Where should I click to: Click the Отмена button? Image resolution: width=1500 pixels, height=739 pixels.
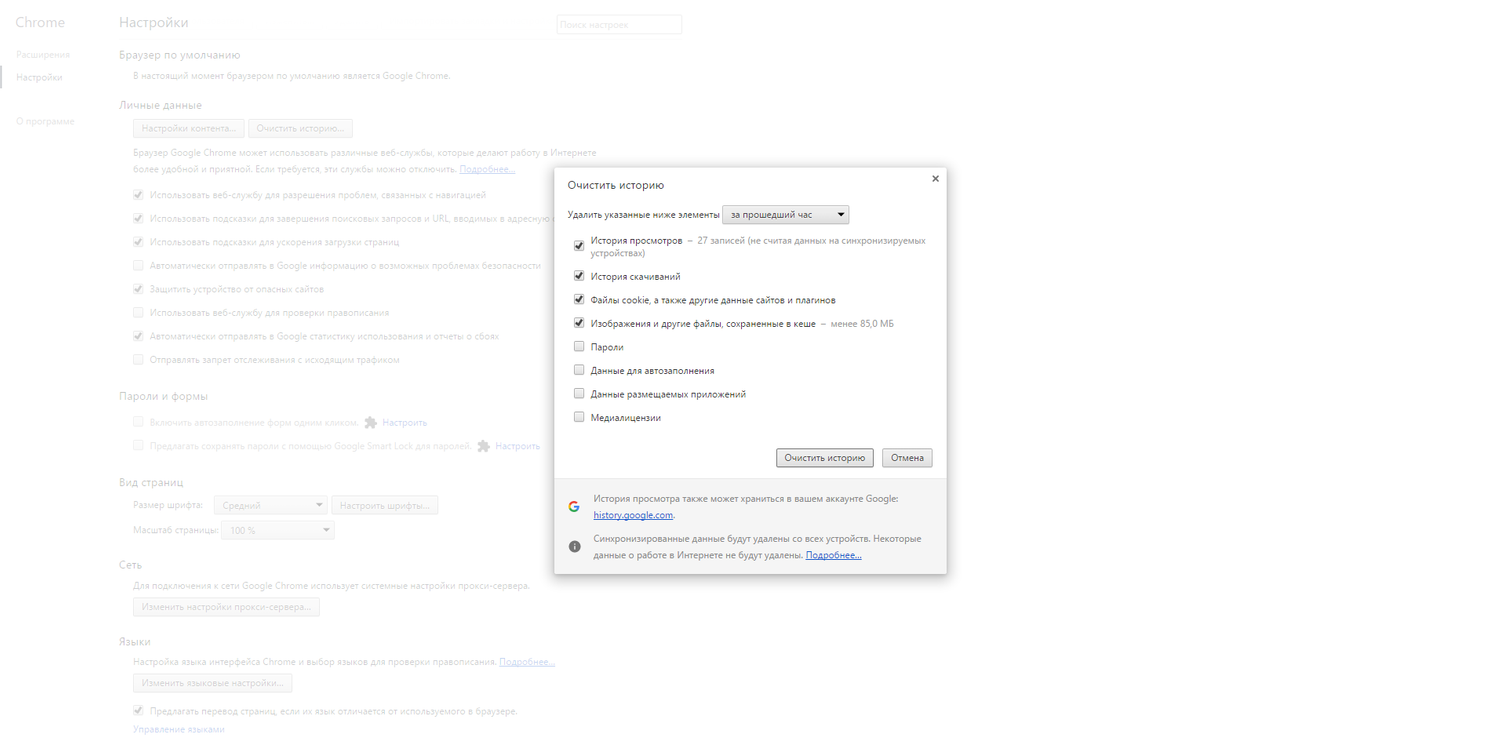click(x=907, y=458)
